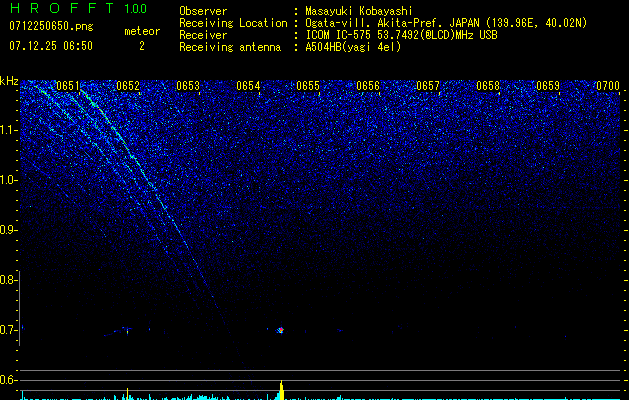The image size is (629, 400).
Task: Click the 0.7 frequency axis label
Action: click(7, 330)
